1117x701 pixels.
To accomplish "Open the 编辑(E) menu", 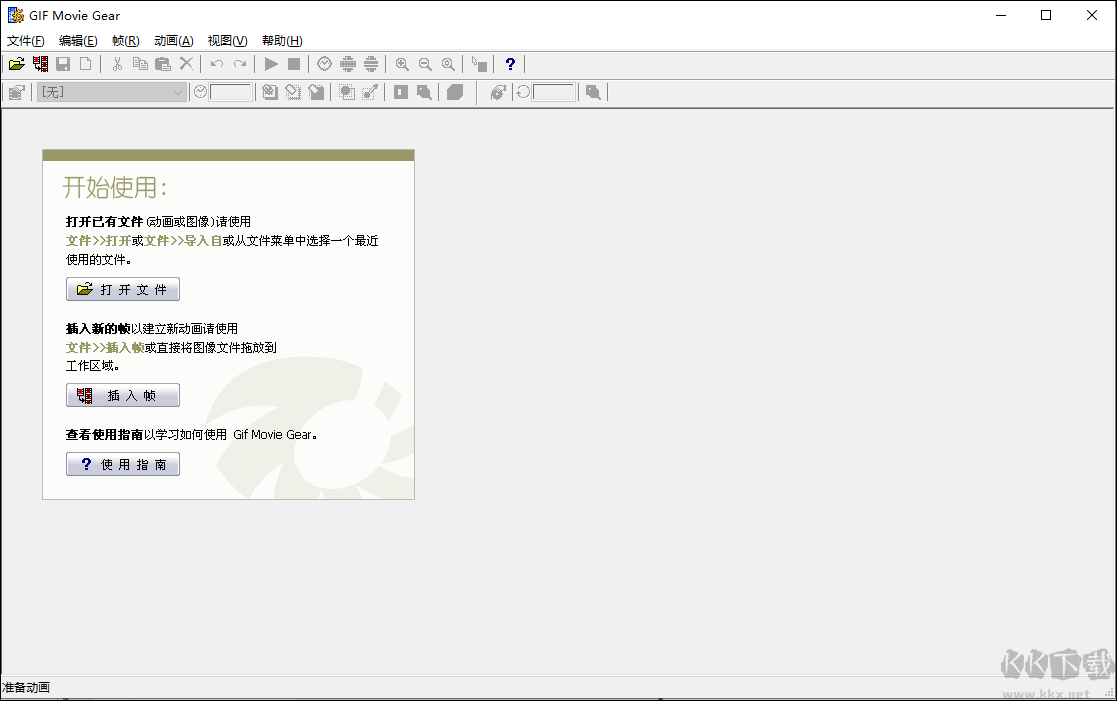I will point(78,41).
